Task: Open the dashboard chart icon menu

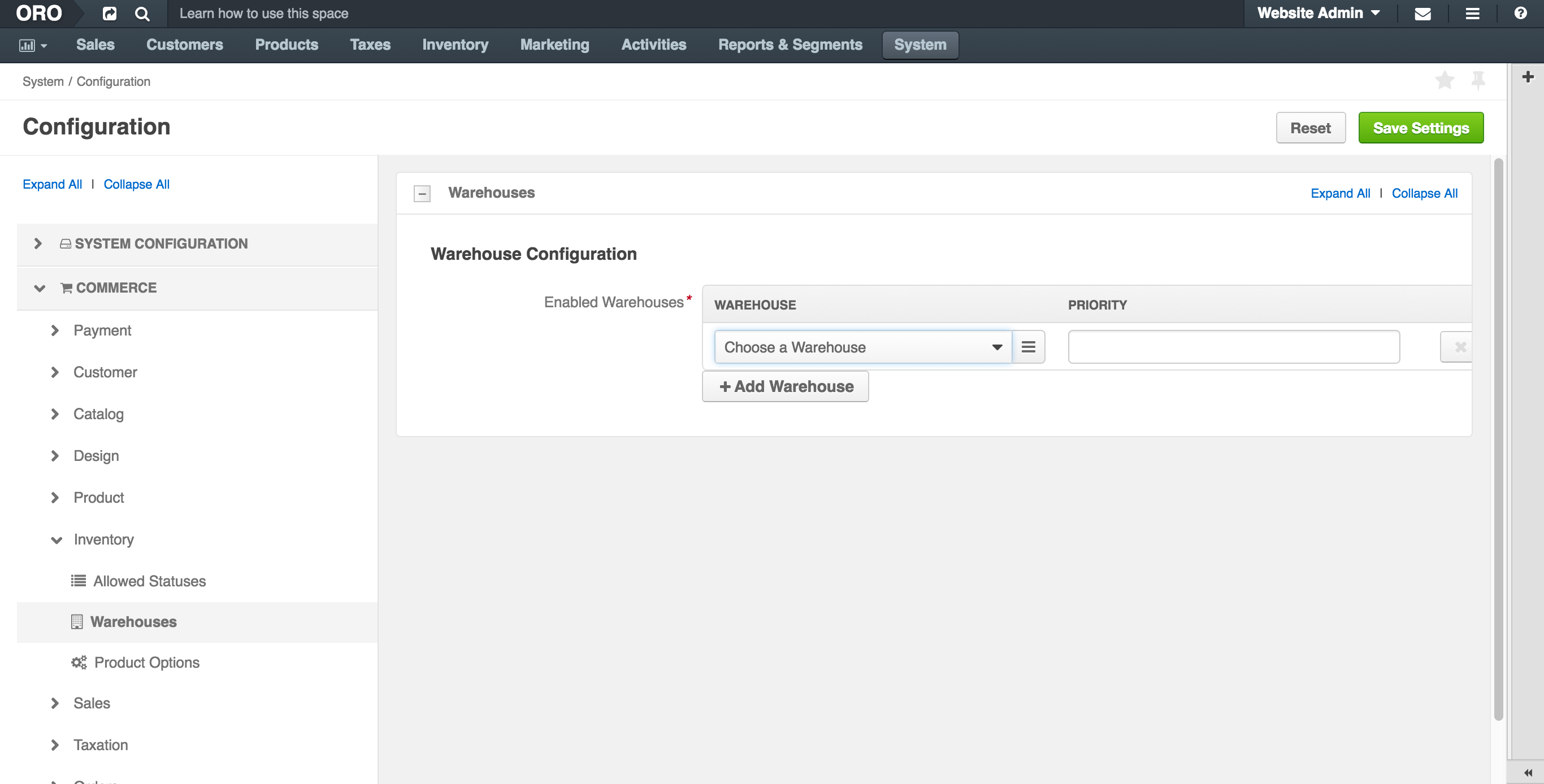Action: 33,45
